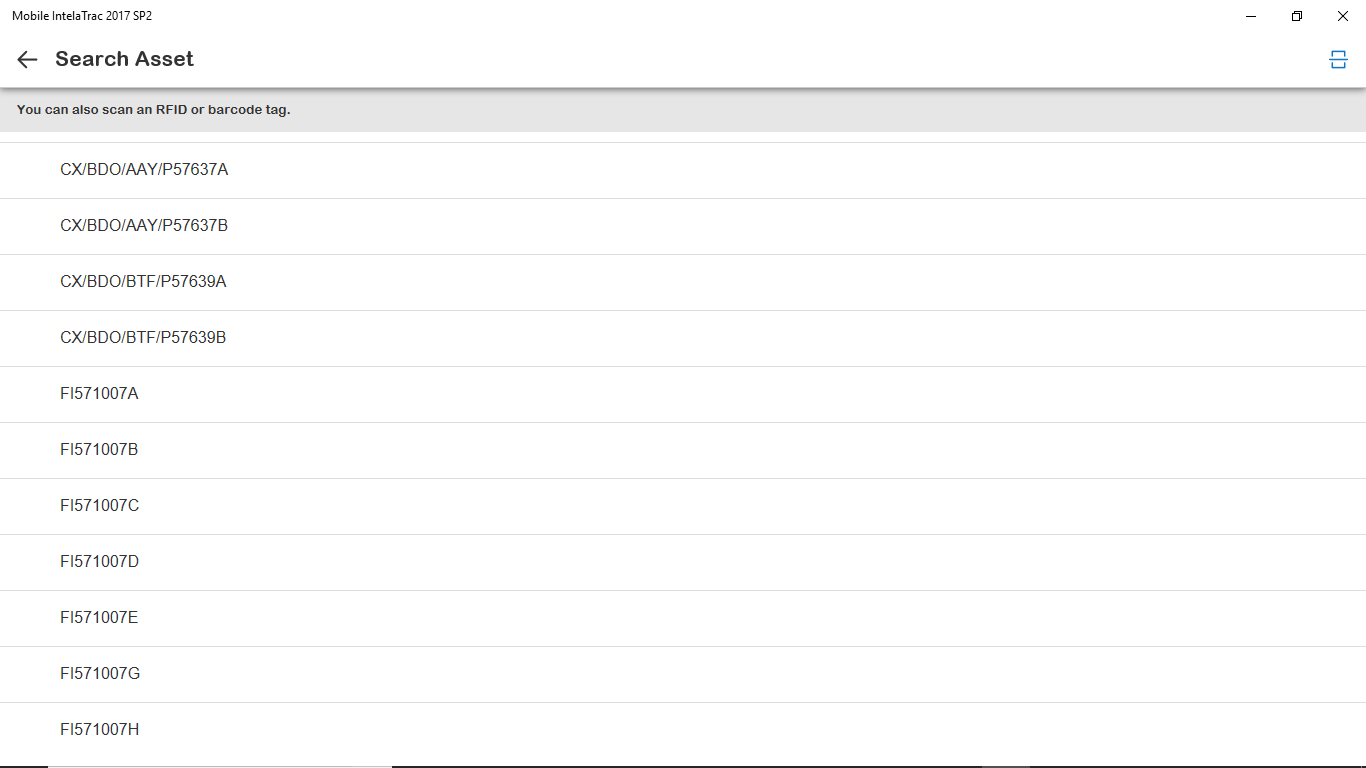Close the Mobile IntelaTrac 2017 SP2 window
The image size is (1366, 768).
pos(1343,16)
